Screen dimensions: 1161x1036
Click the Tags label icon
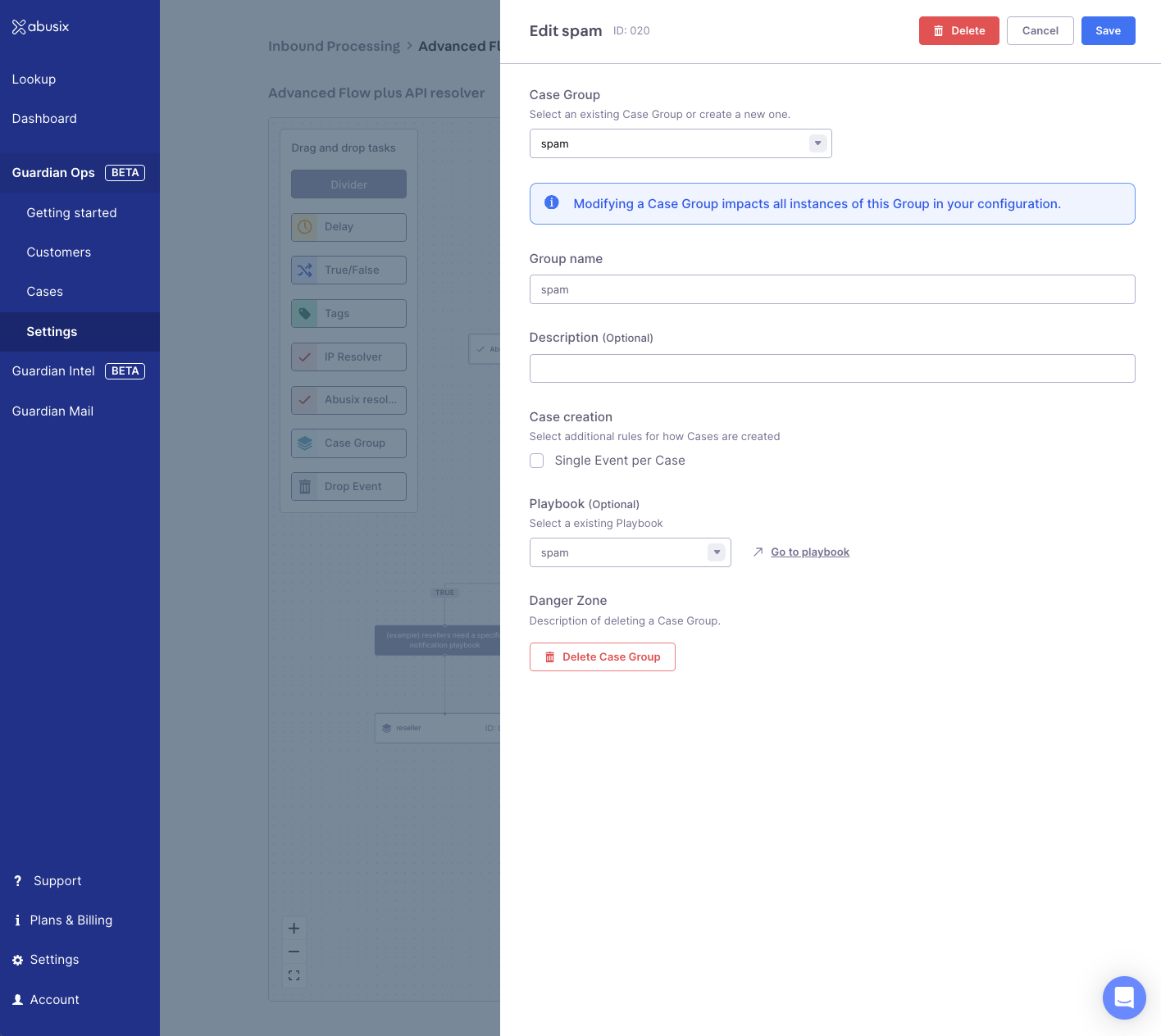coord(305,314)
